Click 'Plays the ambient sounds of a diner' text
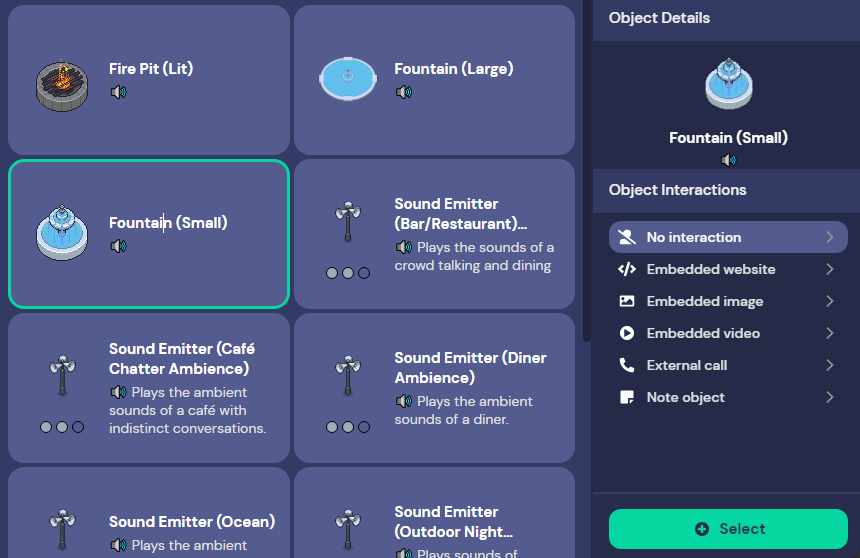The height and width of the screenshot is (558, 860). [463, 410]
